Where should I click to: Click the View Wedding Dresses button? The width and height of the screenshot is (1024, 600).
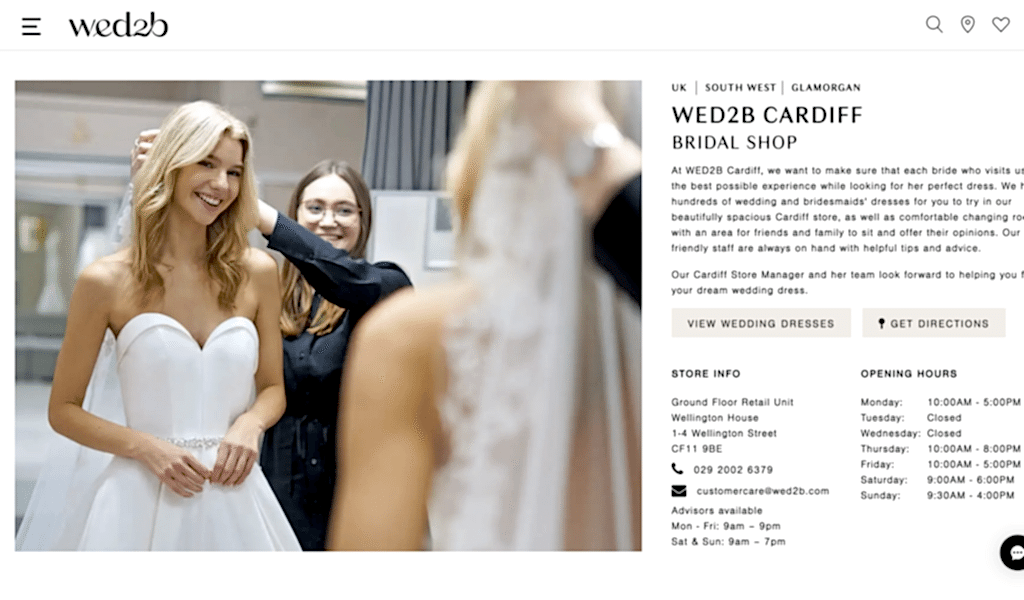[761, 323]
